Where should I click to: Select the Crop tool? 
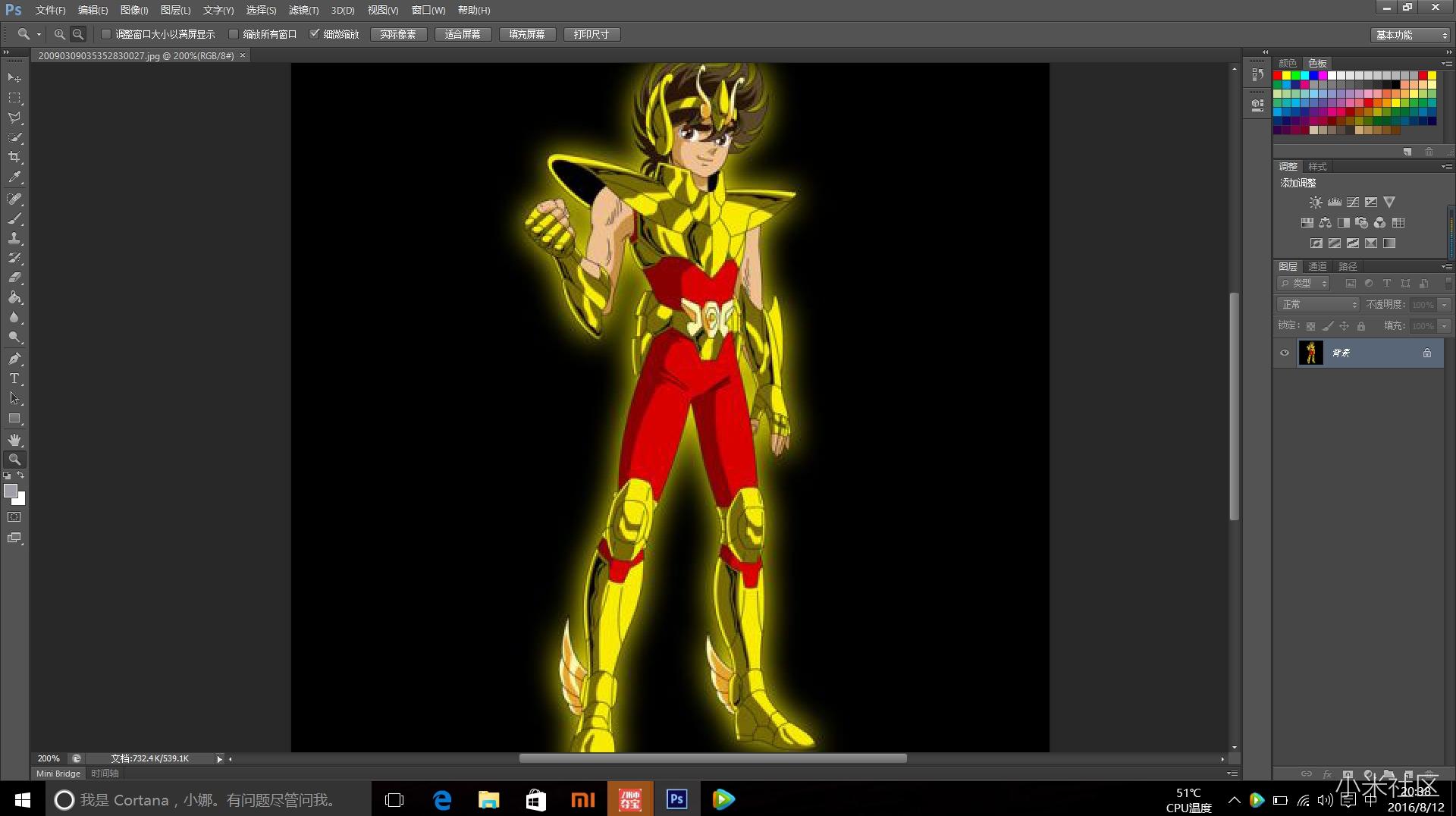14,157
